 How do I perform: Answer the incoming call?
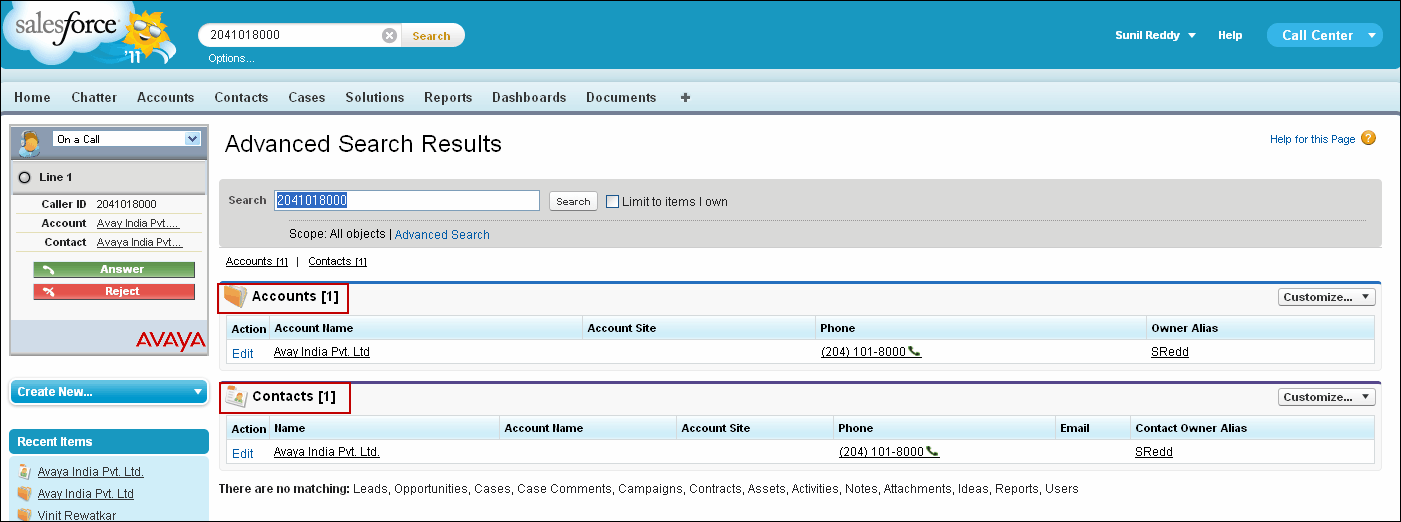pos(114,270)
